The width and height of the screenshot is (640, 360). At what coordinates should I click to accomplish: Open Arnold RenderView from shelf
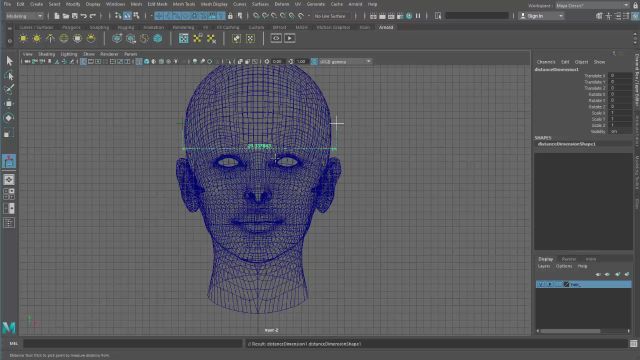coord(276,38)
